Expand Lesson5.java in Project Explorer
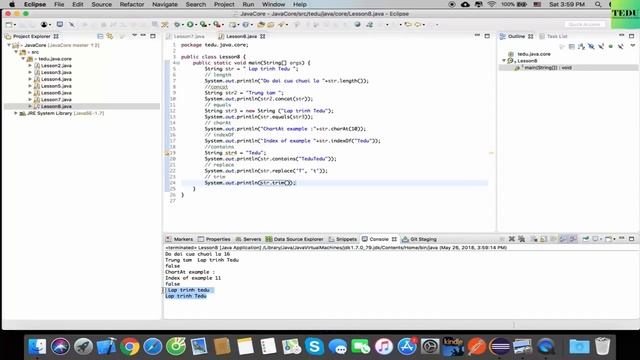 coord(30,86)
